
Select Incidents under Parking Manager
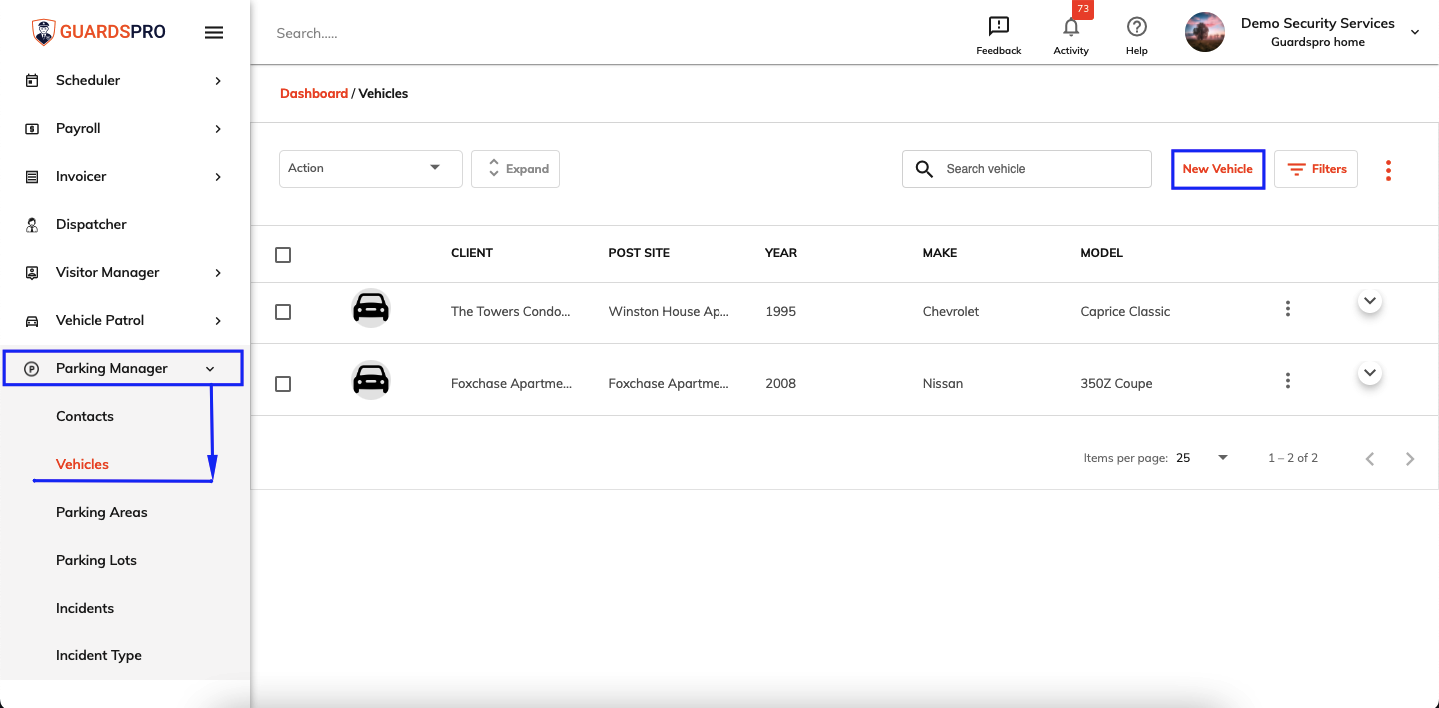[x=85, y=608]
